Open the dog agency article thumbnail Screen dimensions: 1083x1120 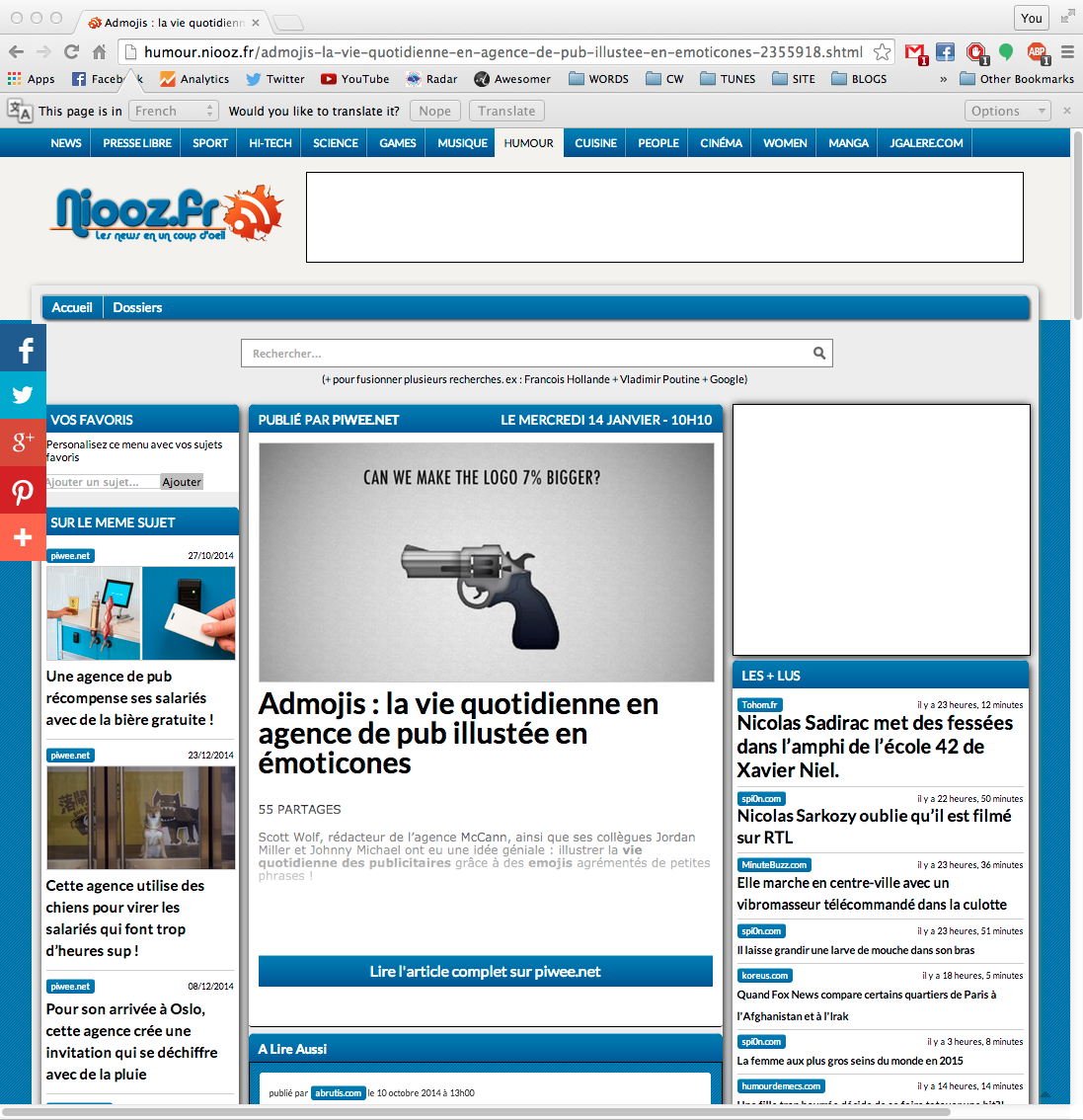tap(140, 817)
